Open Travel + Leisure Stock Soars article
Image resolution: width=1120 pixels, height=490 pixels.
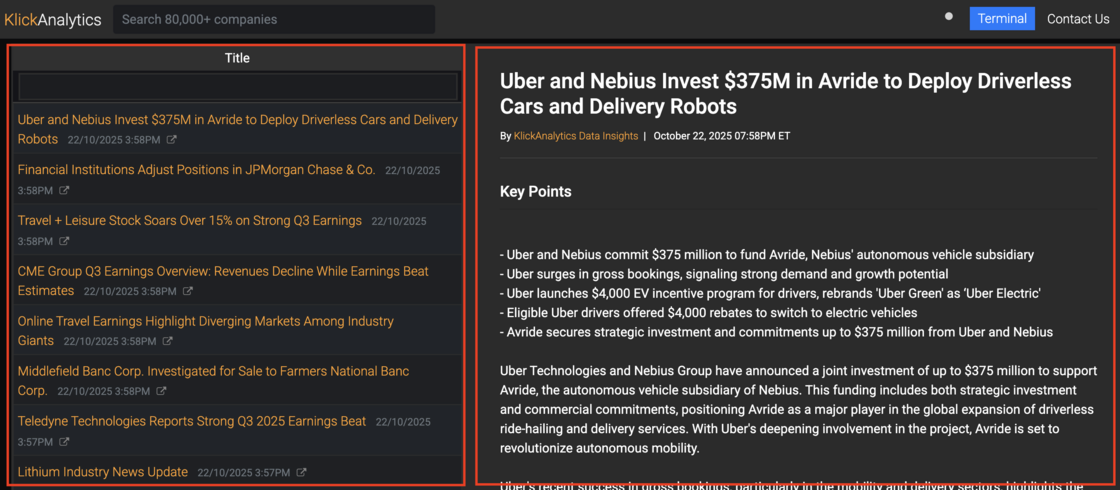coord(190,221)
